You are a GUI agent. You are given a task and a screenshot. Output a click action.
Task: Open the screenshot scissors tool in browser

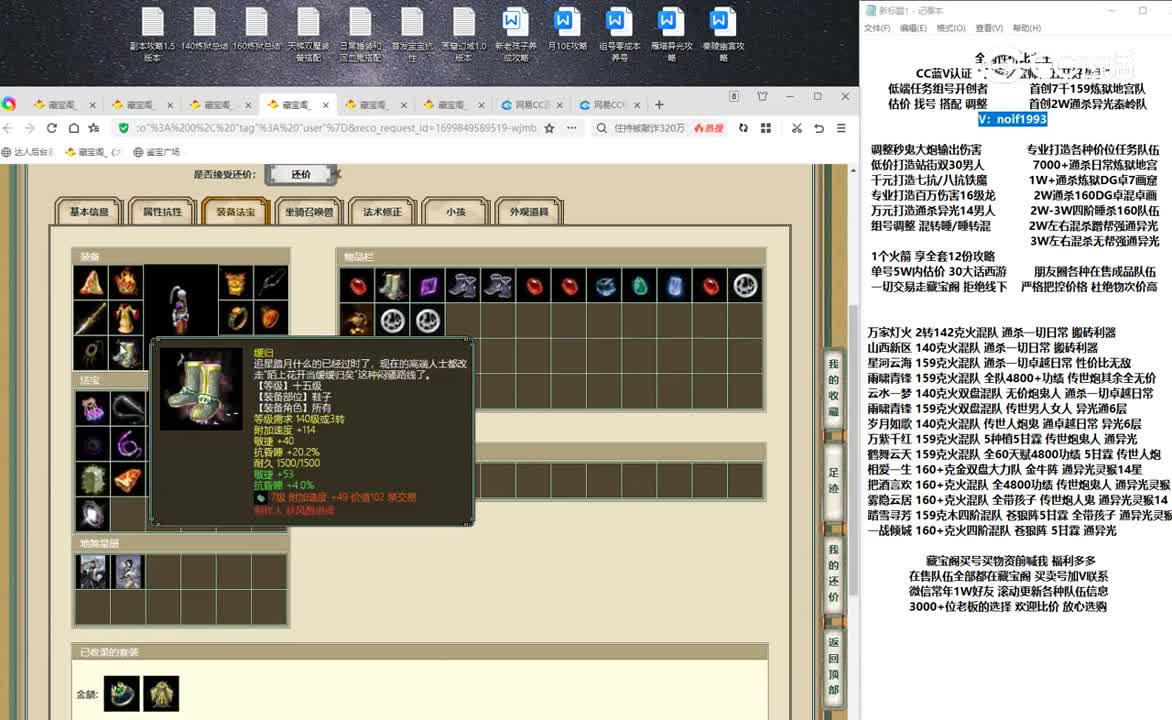[797, 128]
